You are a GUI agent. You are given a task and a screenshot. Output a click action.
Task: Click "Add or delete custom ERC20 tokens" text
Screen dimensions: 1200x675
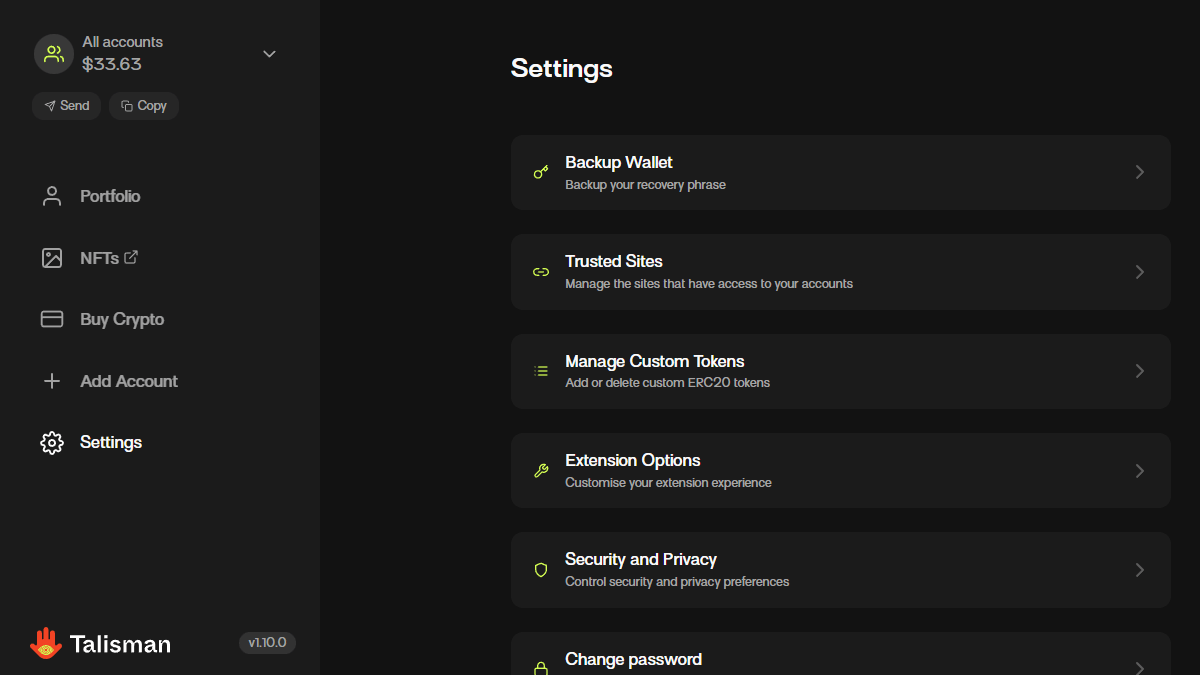(667, 383)
